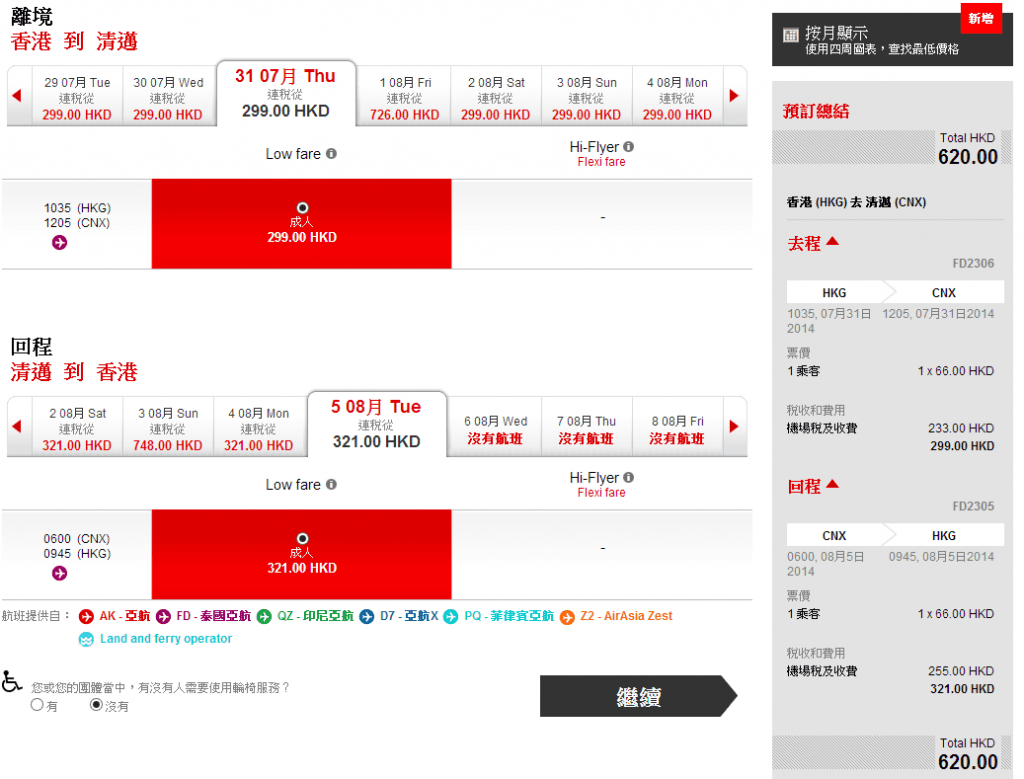Click the Low fare info icon in departure section

331,154
